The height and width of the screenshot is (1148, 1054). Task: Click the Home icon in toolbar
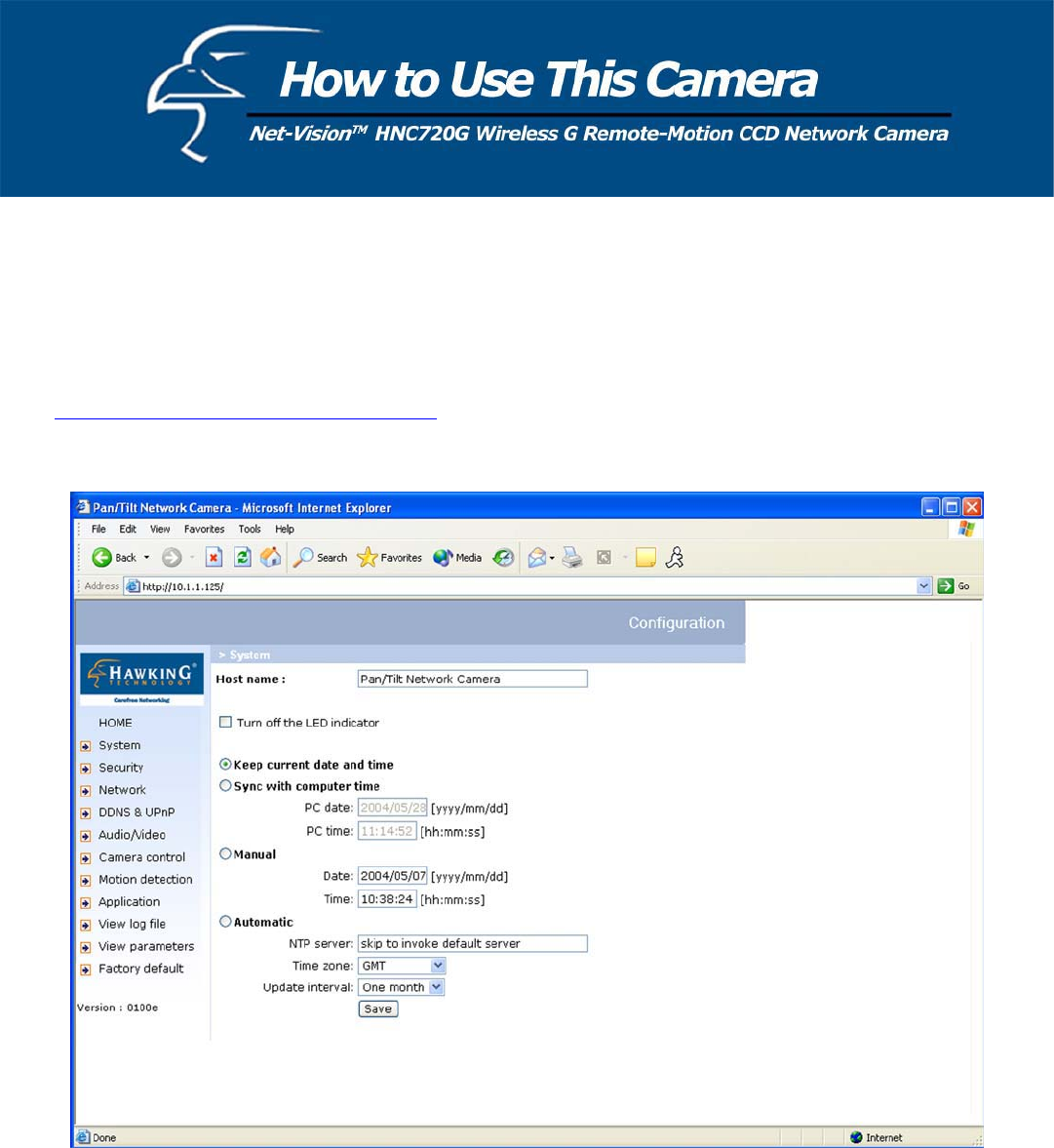(x=271, y=557)
